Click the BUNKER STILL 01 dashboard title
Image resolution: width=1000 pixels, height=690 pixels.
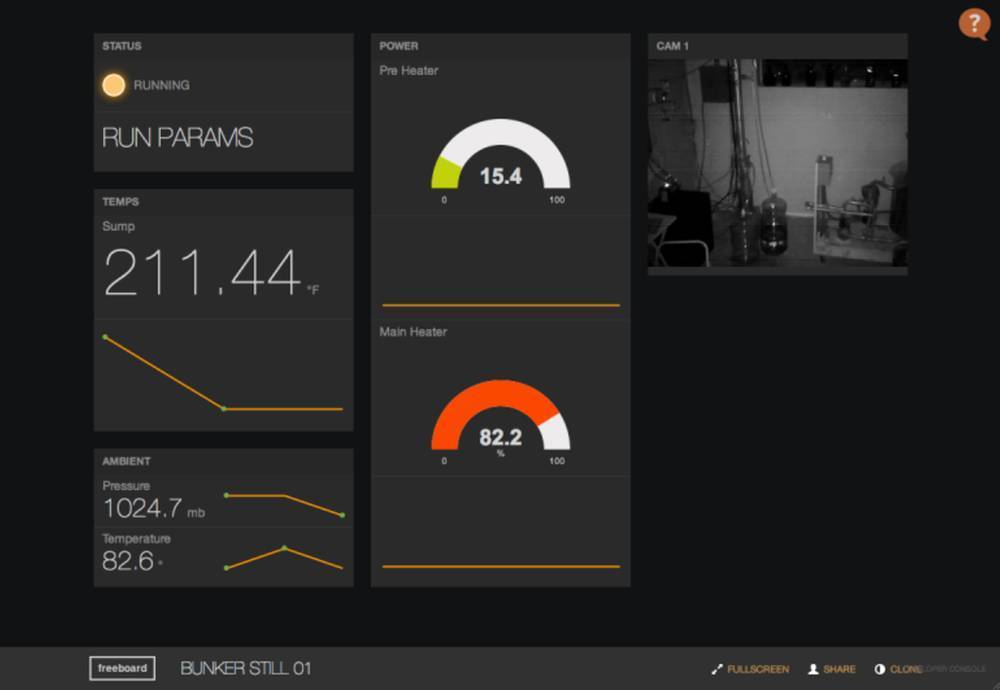pos(245,668)
